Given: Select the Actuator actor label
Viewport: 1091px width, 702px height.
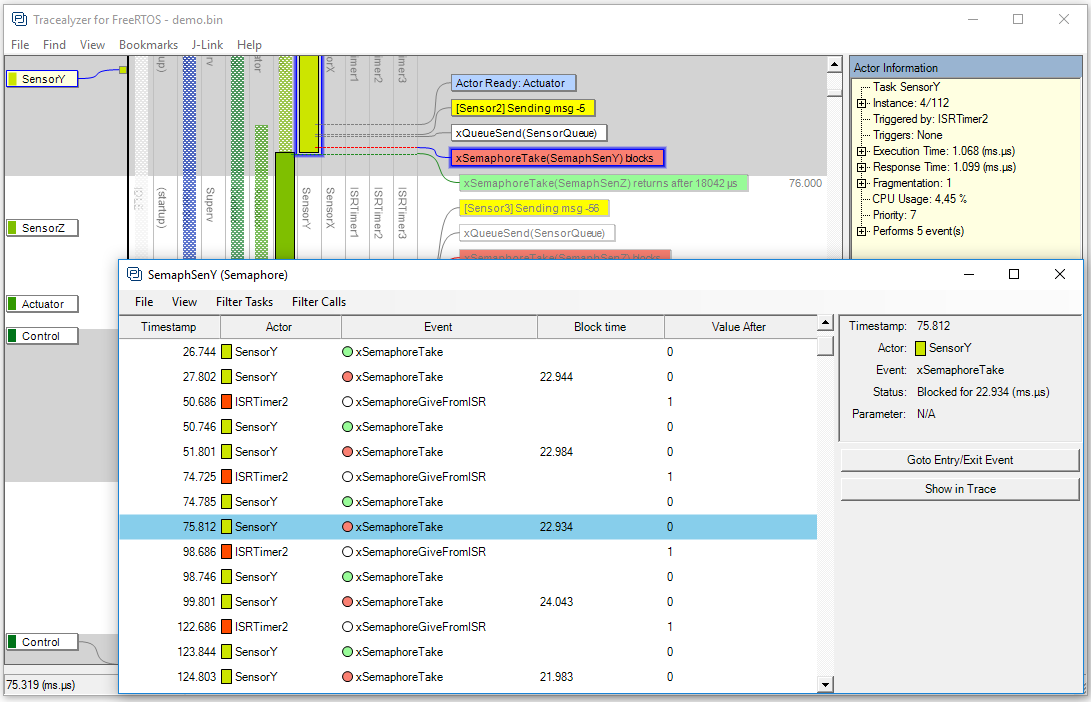Looking at the screenshot, I should [42, 304].
